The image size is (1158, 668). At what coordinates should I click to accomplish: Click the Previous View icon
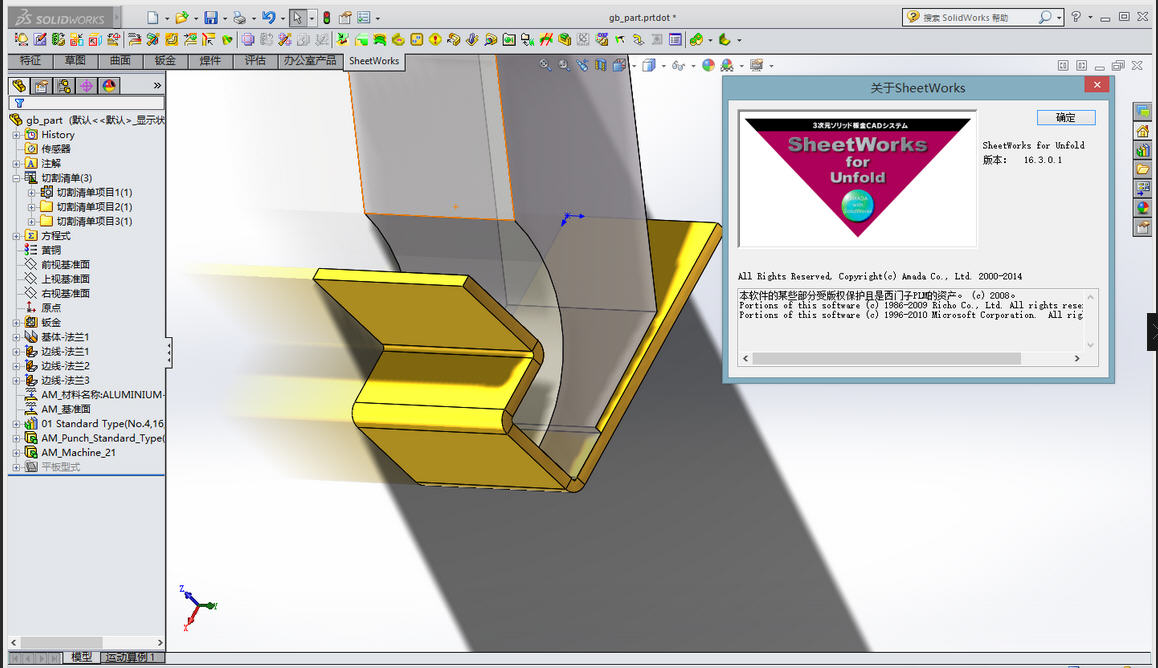click(583, 65)
